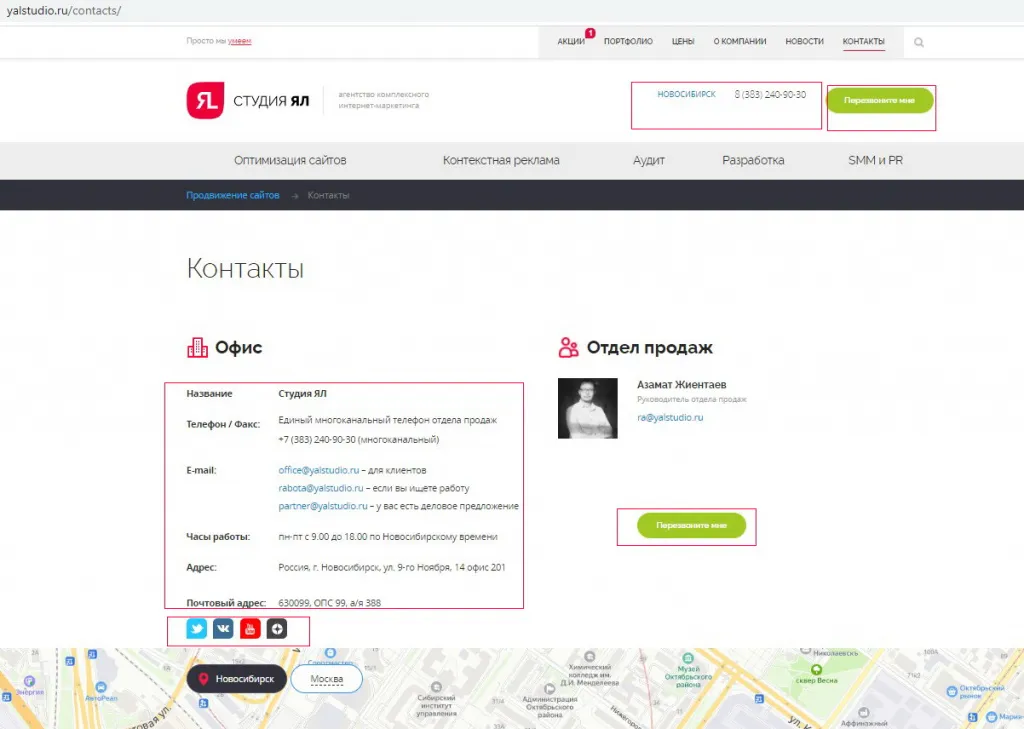Email ra@yalstudio.ru
Image resolution: width=1024 pixels, height=729 pixels.
point(670,417)
